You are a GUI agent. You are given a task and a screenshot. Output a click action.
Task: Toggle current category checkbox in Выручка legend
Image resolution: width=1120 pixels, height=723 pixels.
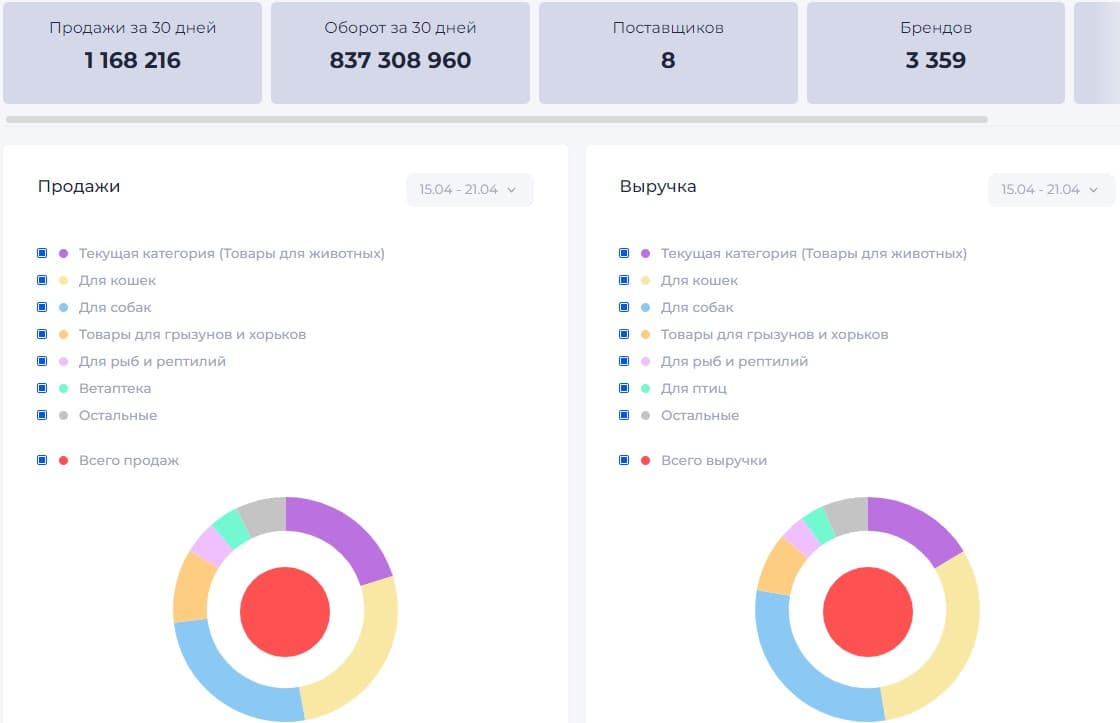624,254
